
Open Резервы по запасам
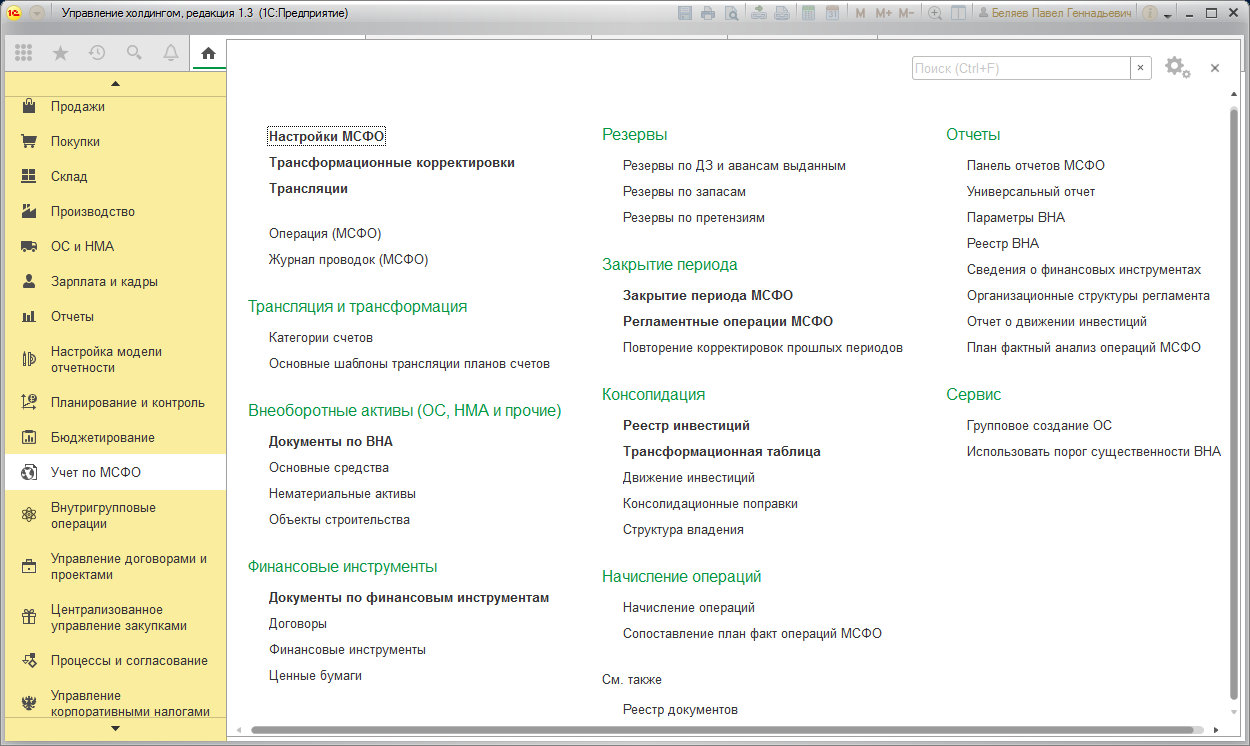tap(684, 192)
